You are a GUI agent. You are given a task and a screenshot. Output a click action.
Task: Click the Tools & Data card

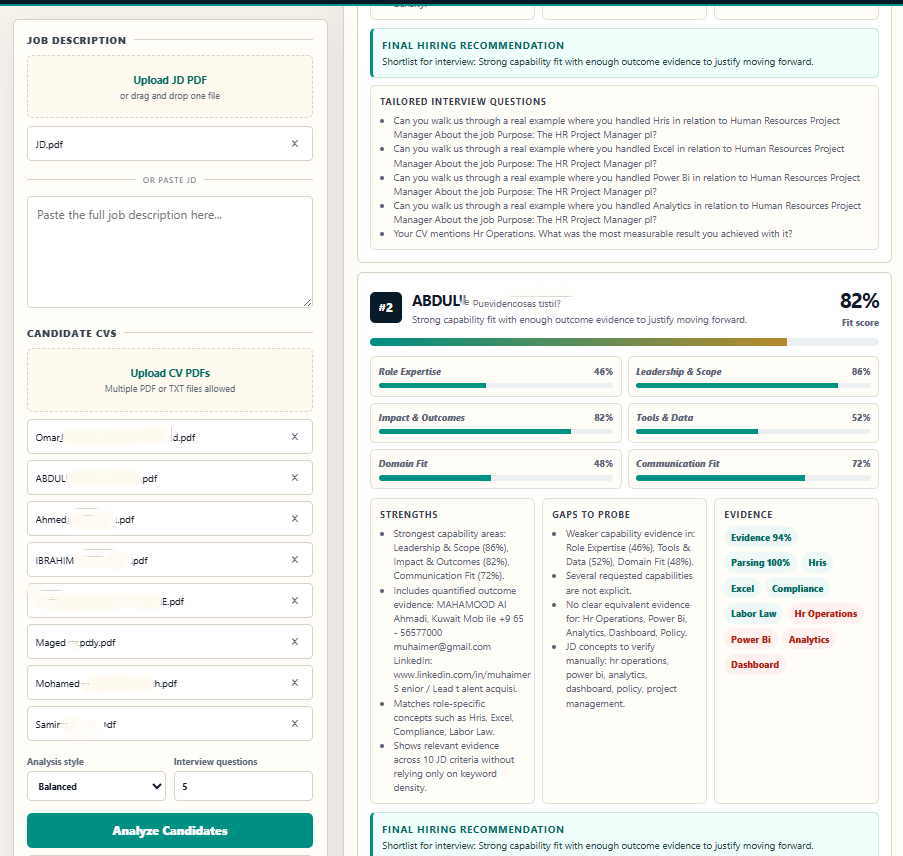tap(753, 423)
